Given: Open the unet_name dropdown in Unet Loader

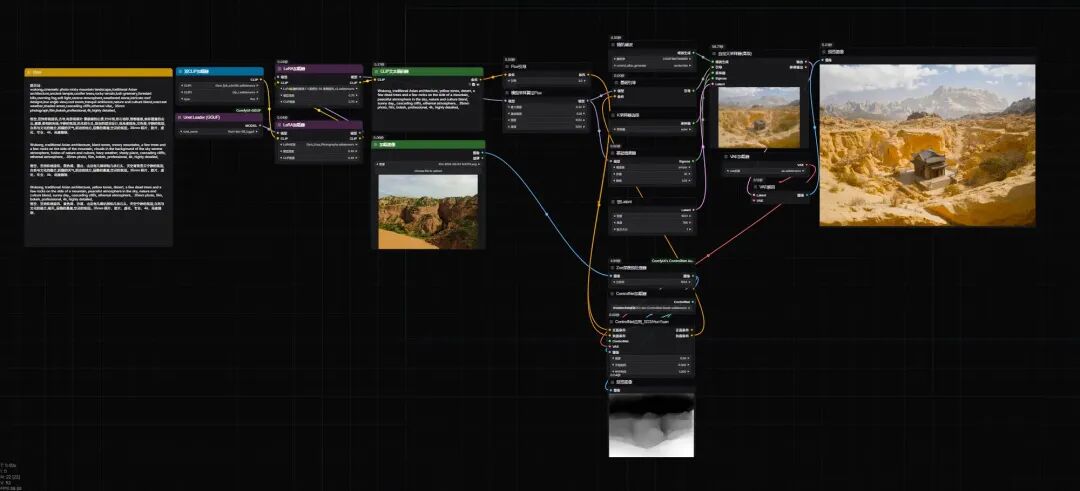Looking at the screenshot, I should click(219, 131).
